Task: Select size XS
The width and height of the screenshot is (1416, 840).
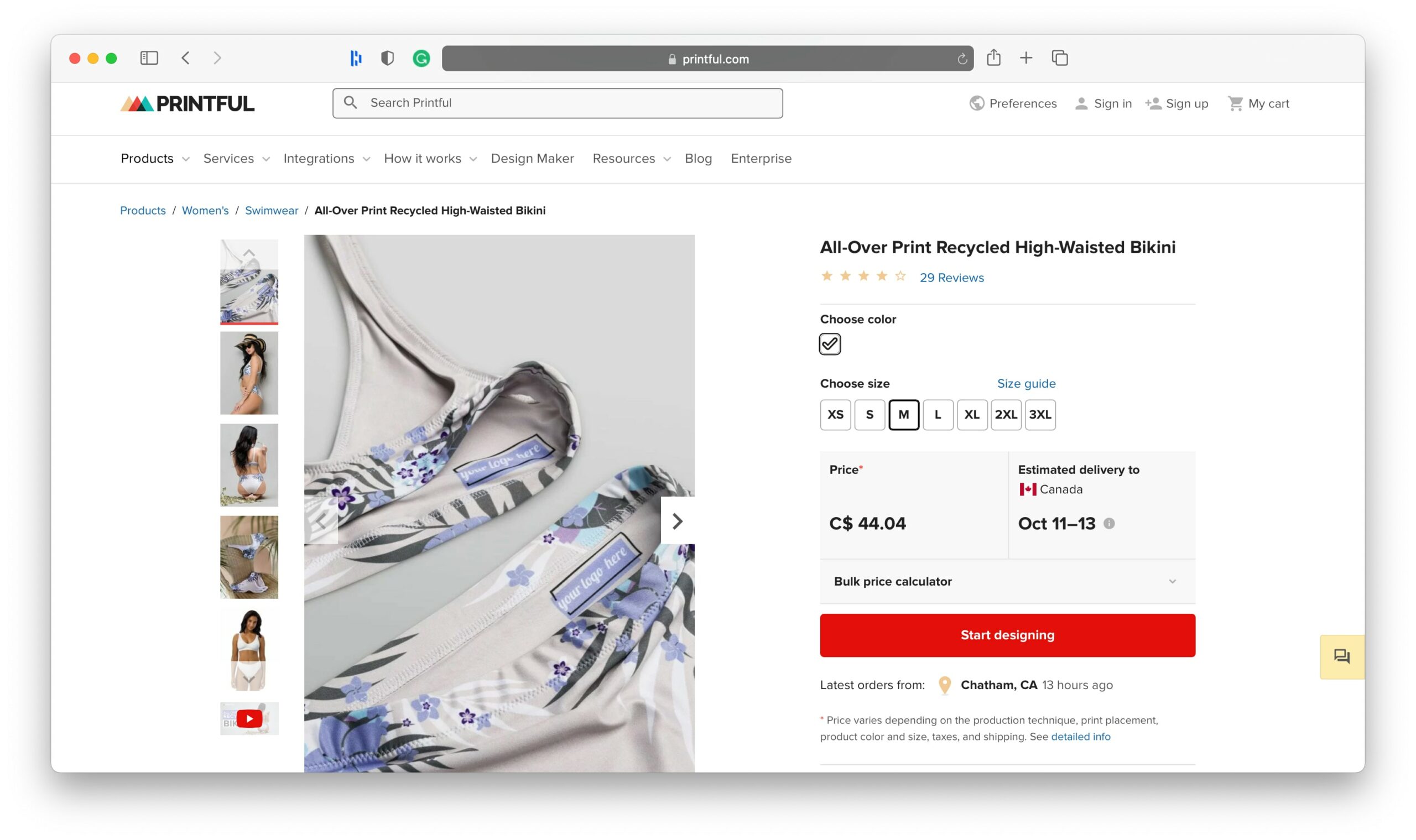Action: point(835,414)
